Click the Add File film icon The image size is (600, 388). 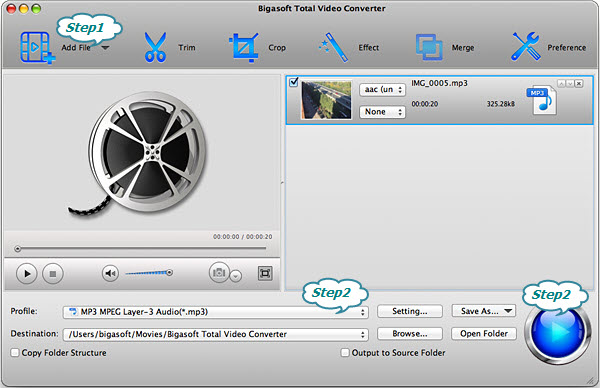[37, 47]
